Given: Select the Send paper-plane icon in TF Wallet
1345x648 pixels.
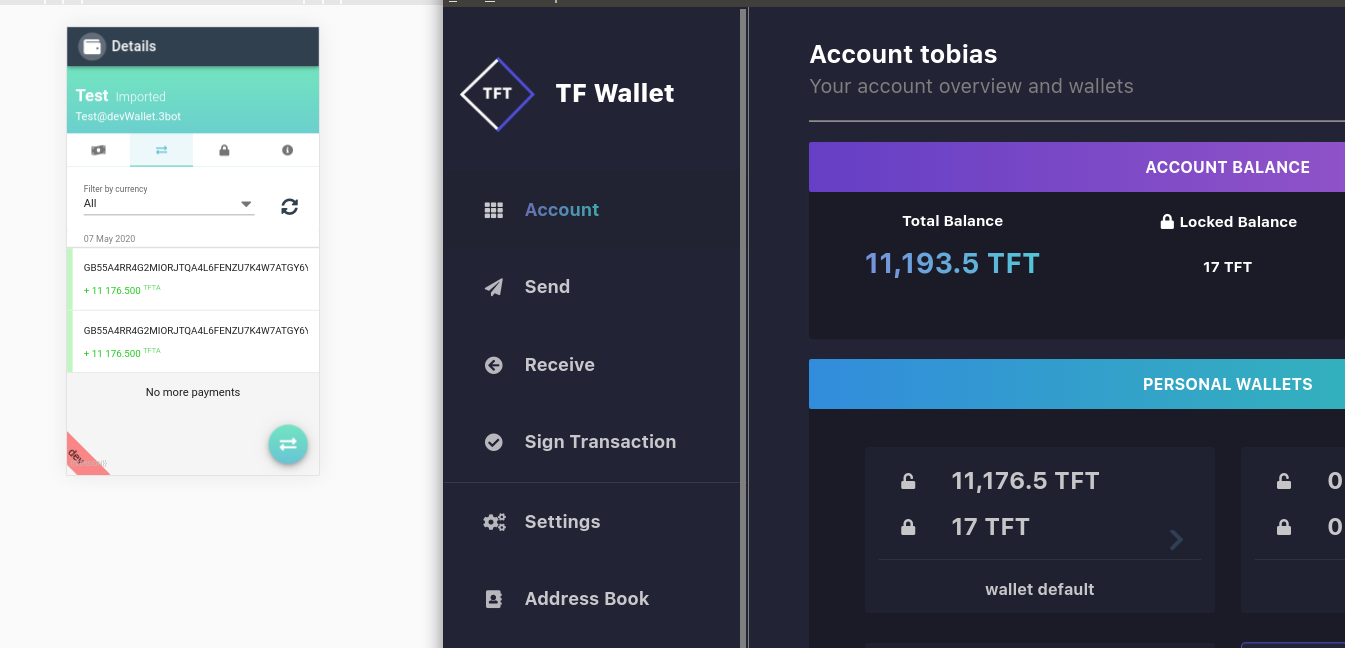Looking at the screenshot, I should point(493,287).
